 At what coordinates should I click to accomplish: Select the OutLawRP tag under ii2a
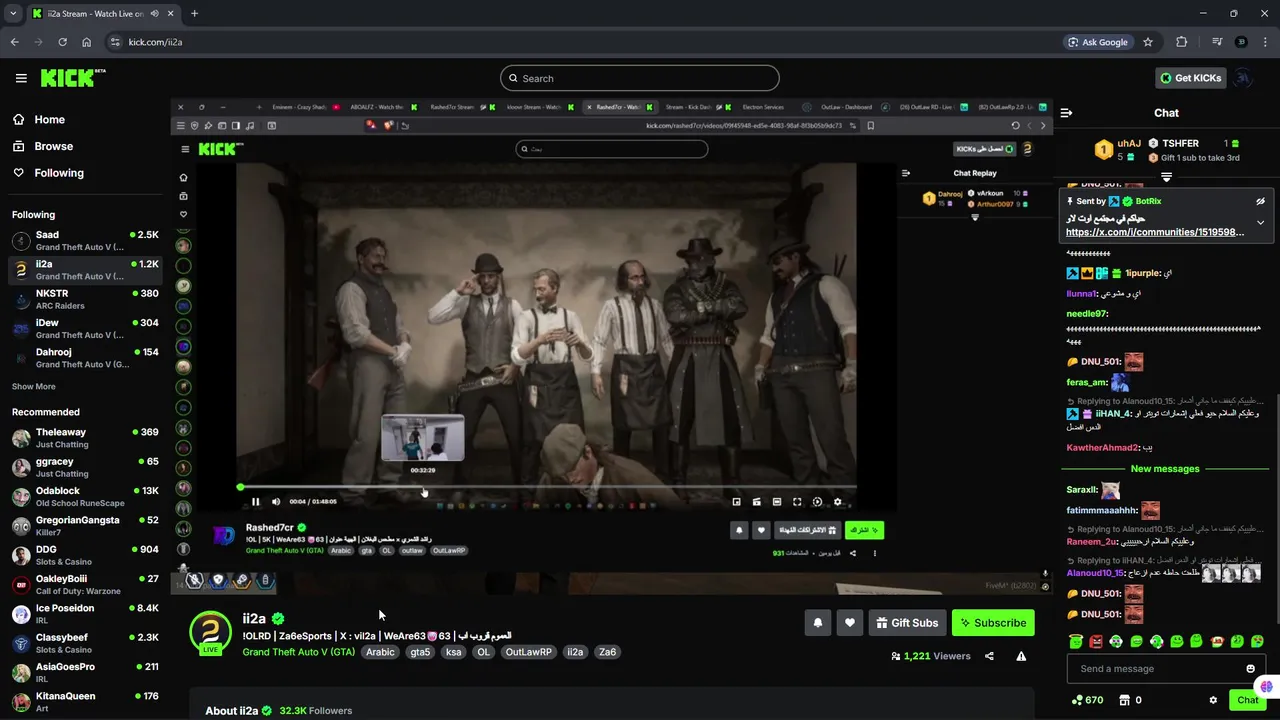[528, 652]
